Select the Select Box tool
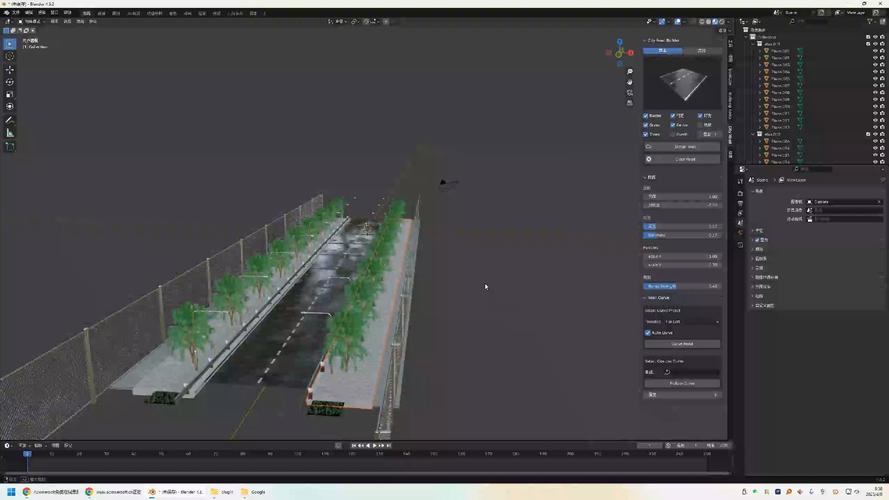889x500 pixels. (x=10, y=44)
